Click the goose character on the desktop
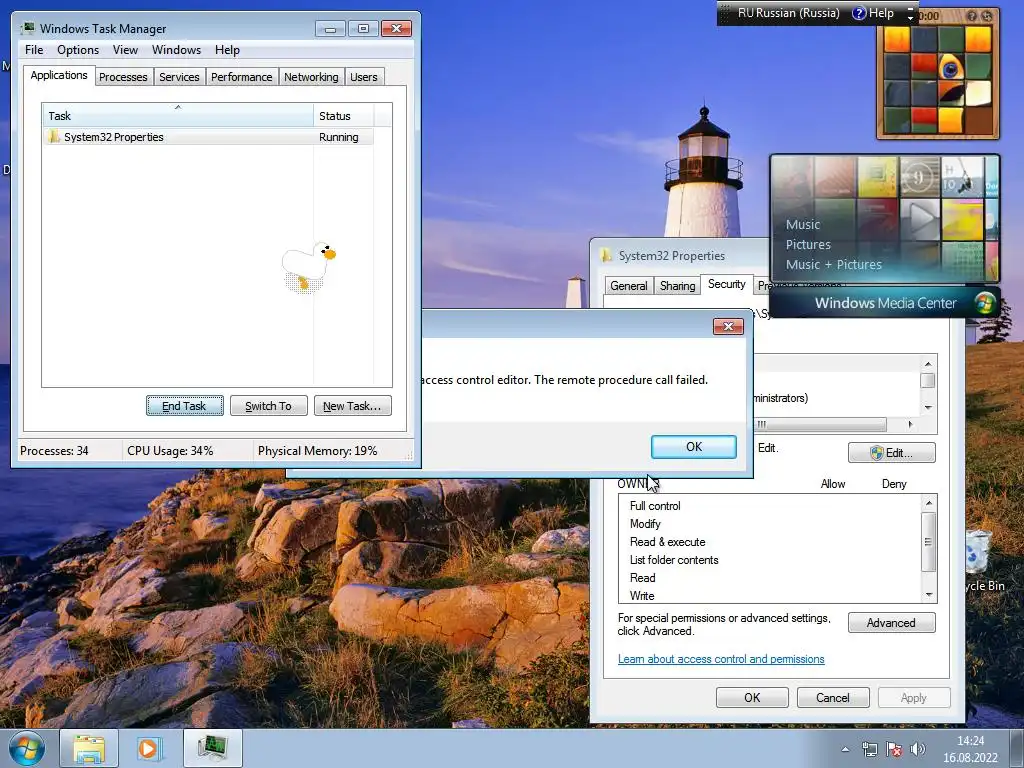Screen dimensions: 1024x768 (x=308, y=267)
